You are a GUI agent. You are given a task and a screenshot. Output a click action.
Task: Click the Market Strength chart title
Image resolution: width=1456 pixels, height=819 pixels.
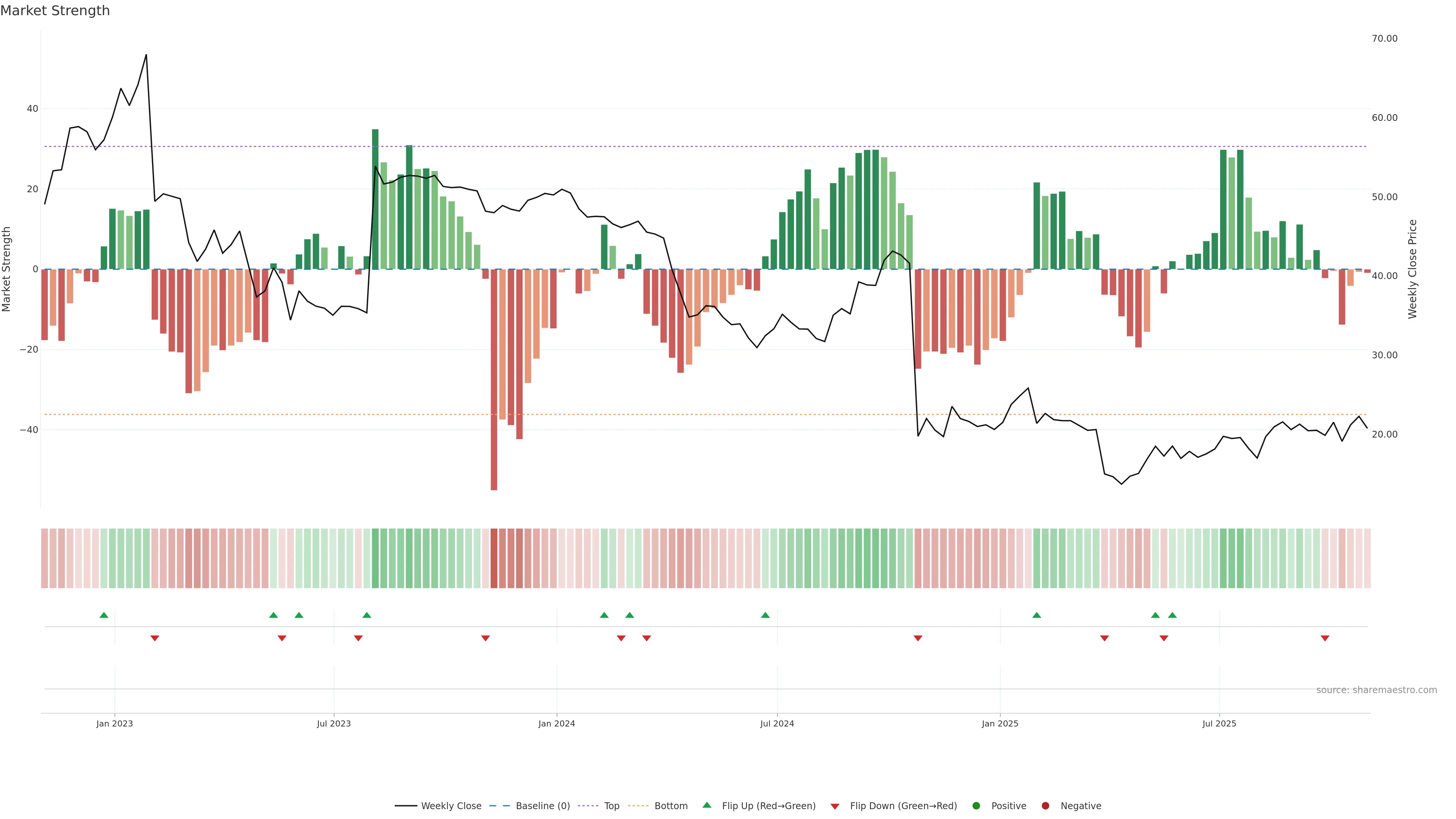point(55,11)
